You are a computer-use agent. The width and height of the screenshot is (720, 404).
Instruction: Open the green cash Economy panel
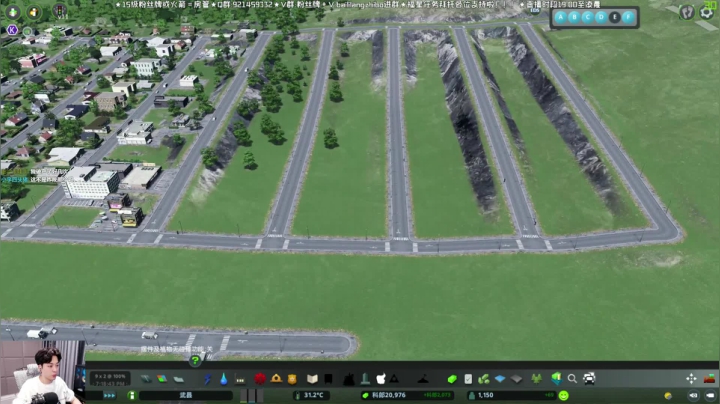(452, 379)
